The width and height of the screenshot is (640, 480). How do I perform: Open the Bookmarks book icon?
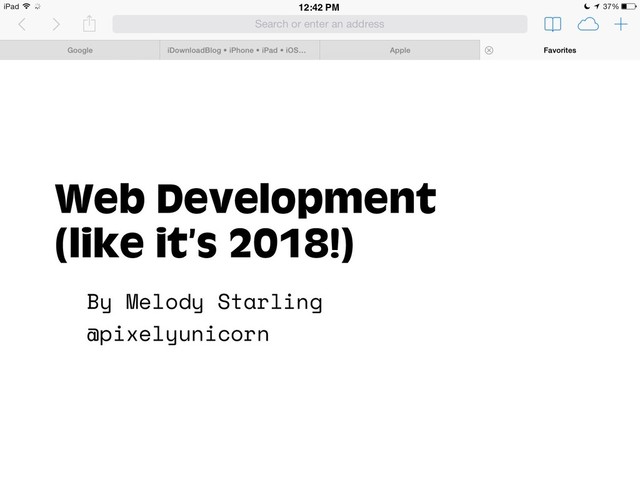(553, 24)
